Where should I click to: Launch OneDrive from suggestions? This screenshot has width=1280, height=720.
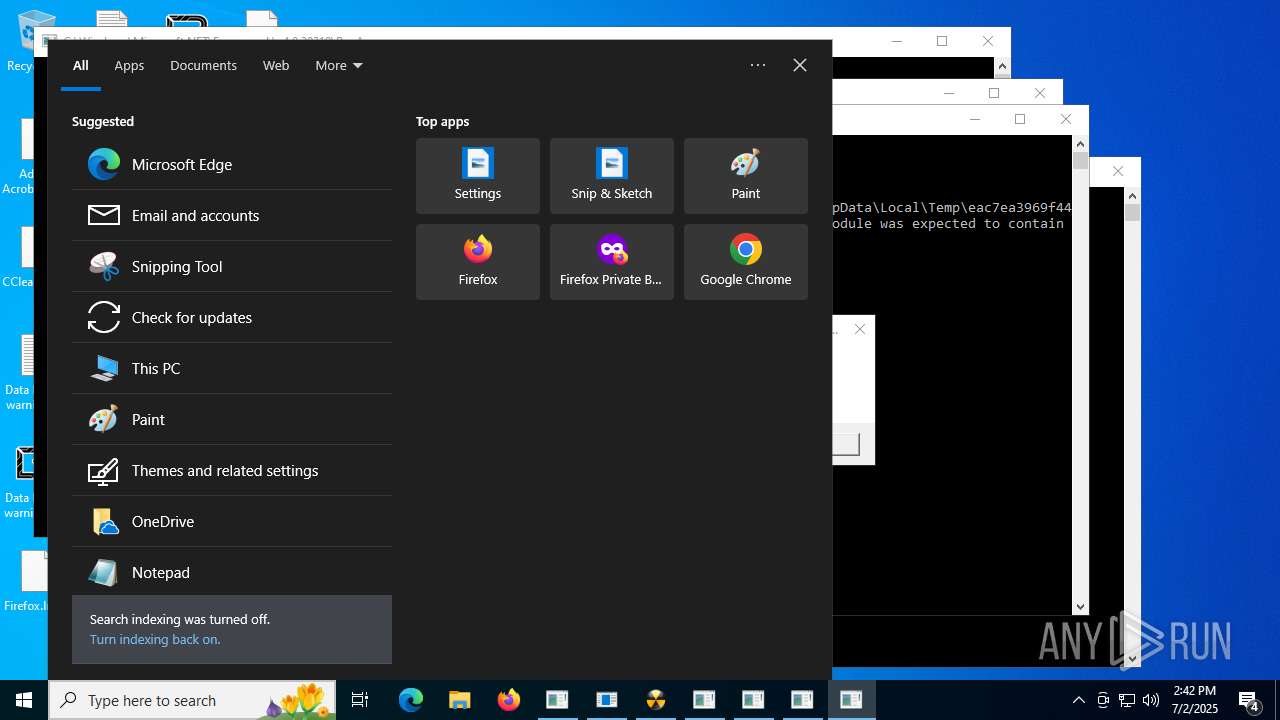click(x=232, y=521)
